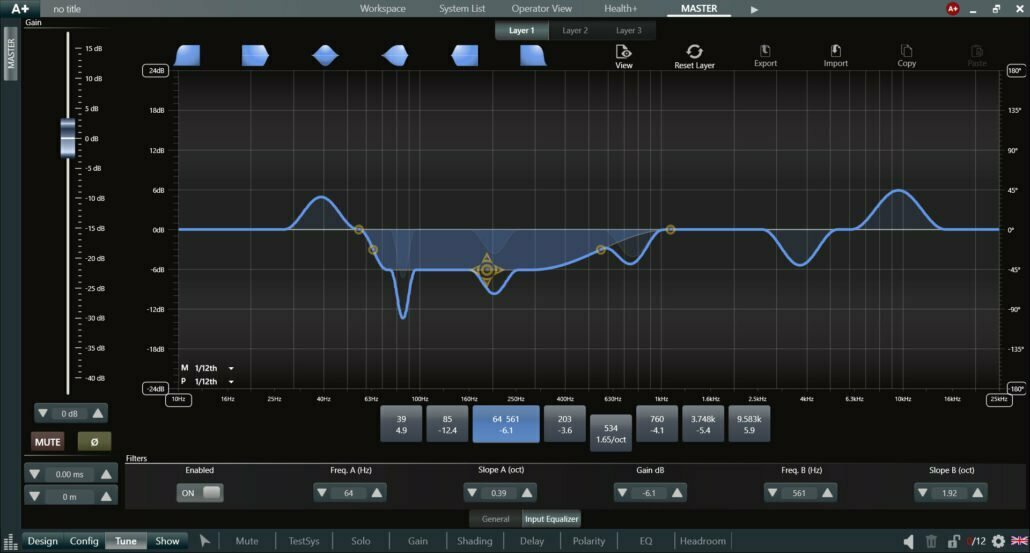Open the System List menu
This screenshot has width=1030, height=553.
pyautogui.click(x=462, y=9)
